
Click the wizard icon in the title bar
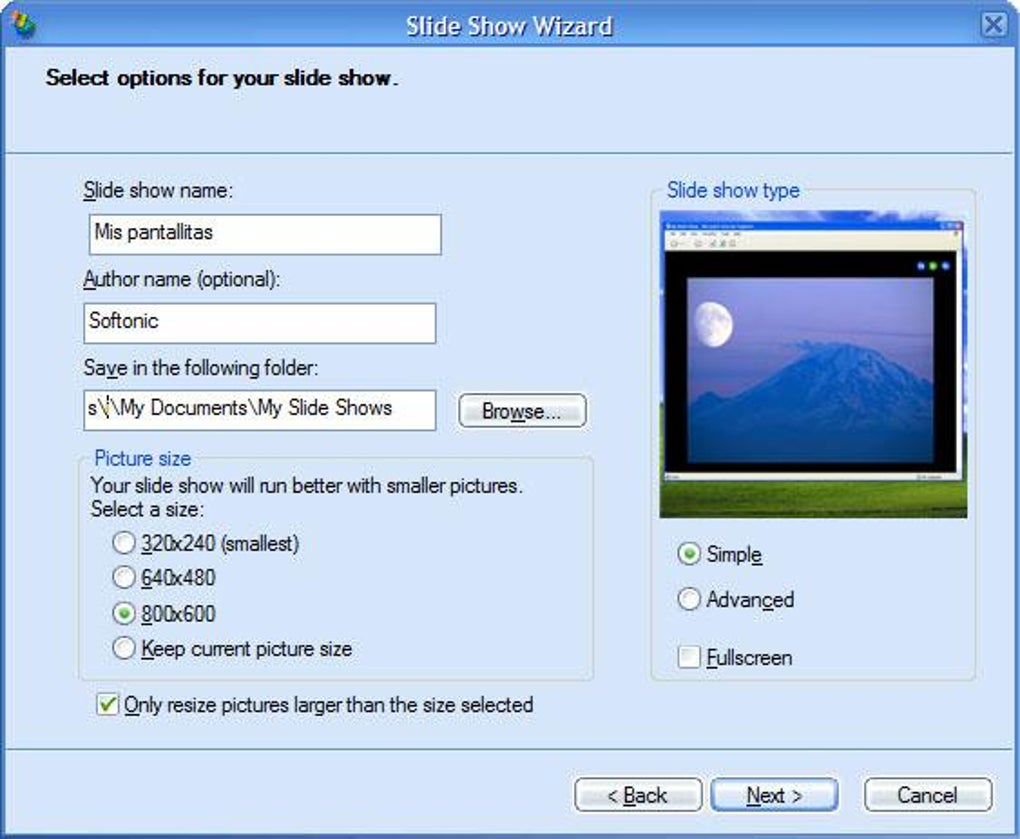coord(23,25)
